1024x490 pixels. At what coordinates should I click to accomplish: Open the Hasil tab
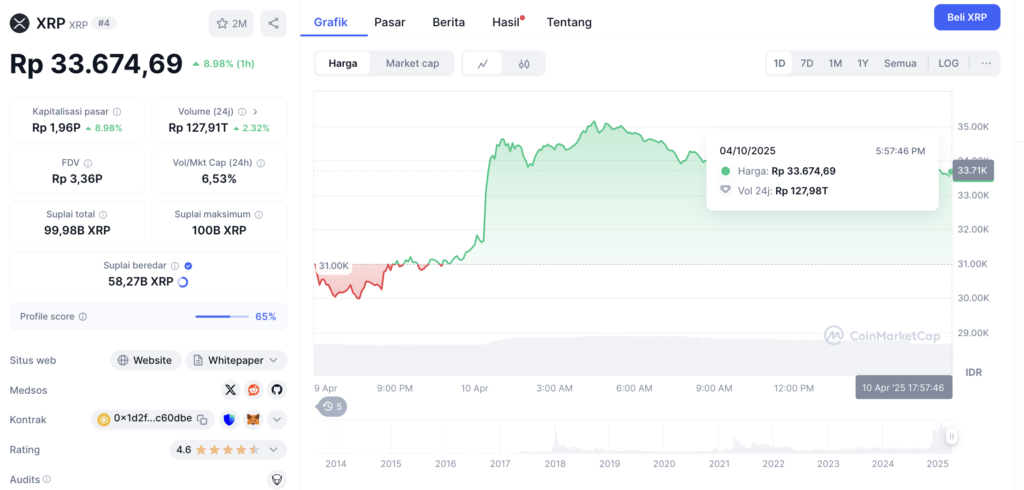[x=506, y=22]
